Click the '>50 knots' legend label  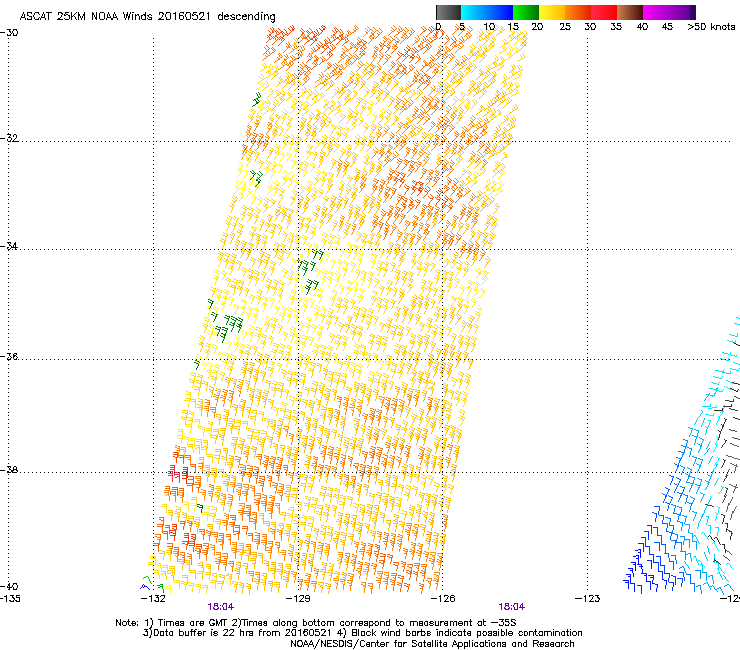pyautogui.click(x=711, y=26)
